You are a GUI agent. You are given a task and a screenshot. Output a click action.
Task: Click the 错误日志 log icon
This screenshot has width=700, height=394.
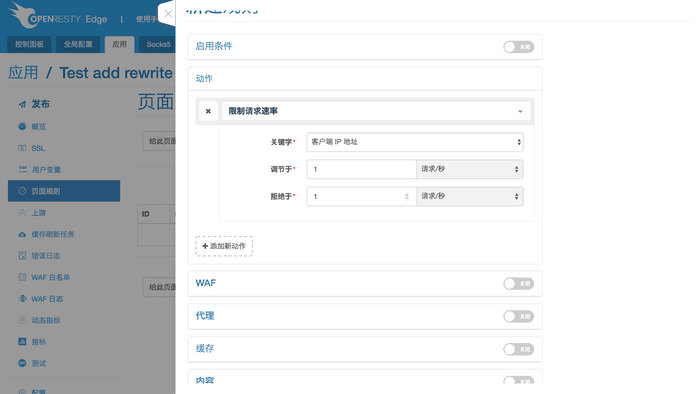tap(22, 256)
